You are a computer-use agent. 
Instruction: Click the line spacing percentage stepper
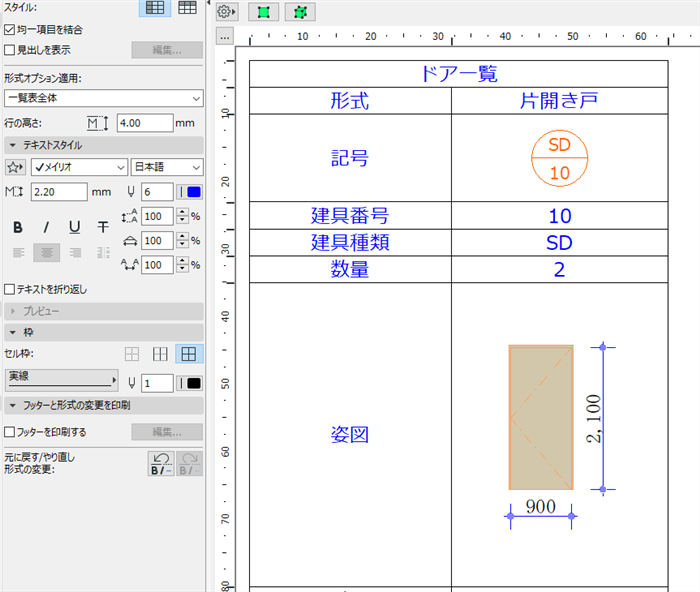(182, 217)
